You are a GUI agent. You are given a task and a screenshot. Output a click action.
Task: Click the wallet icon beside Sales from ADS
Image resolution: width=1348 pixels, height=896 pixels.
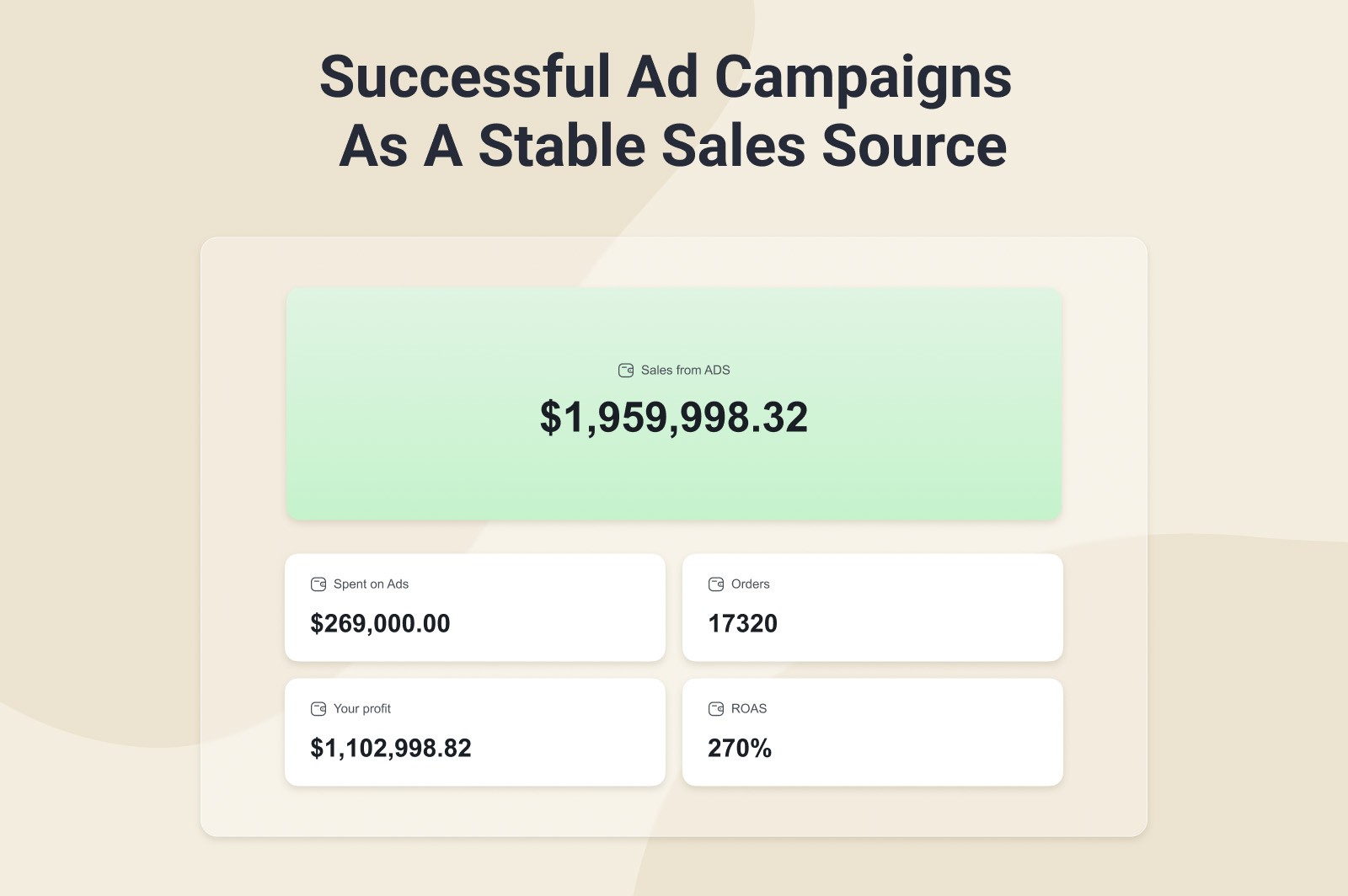pos(626,371)
